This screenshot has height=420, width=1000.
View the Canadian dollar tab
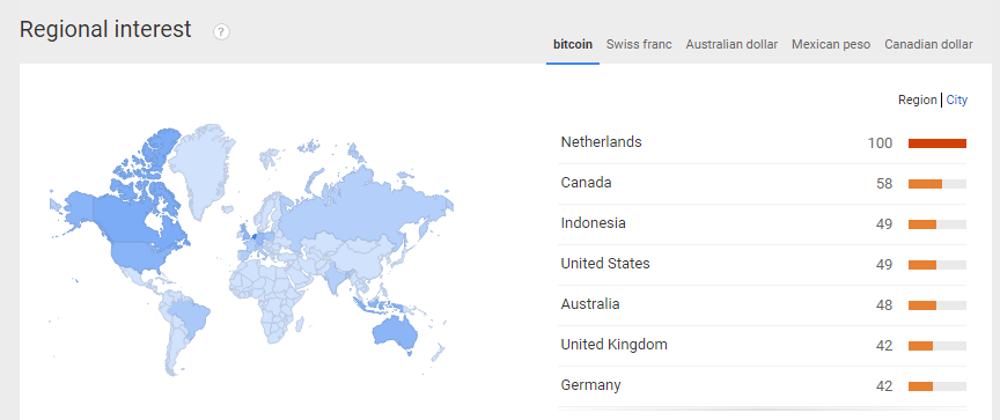click(x=929, y=45)
